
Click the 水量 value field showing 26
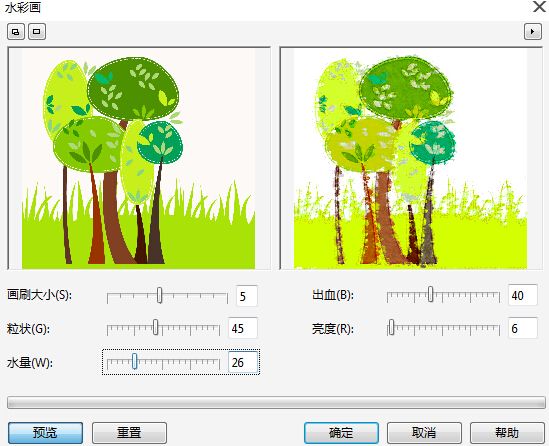point(243,362)
